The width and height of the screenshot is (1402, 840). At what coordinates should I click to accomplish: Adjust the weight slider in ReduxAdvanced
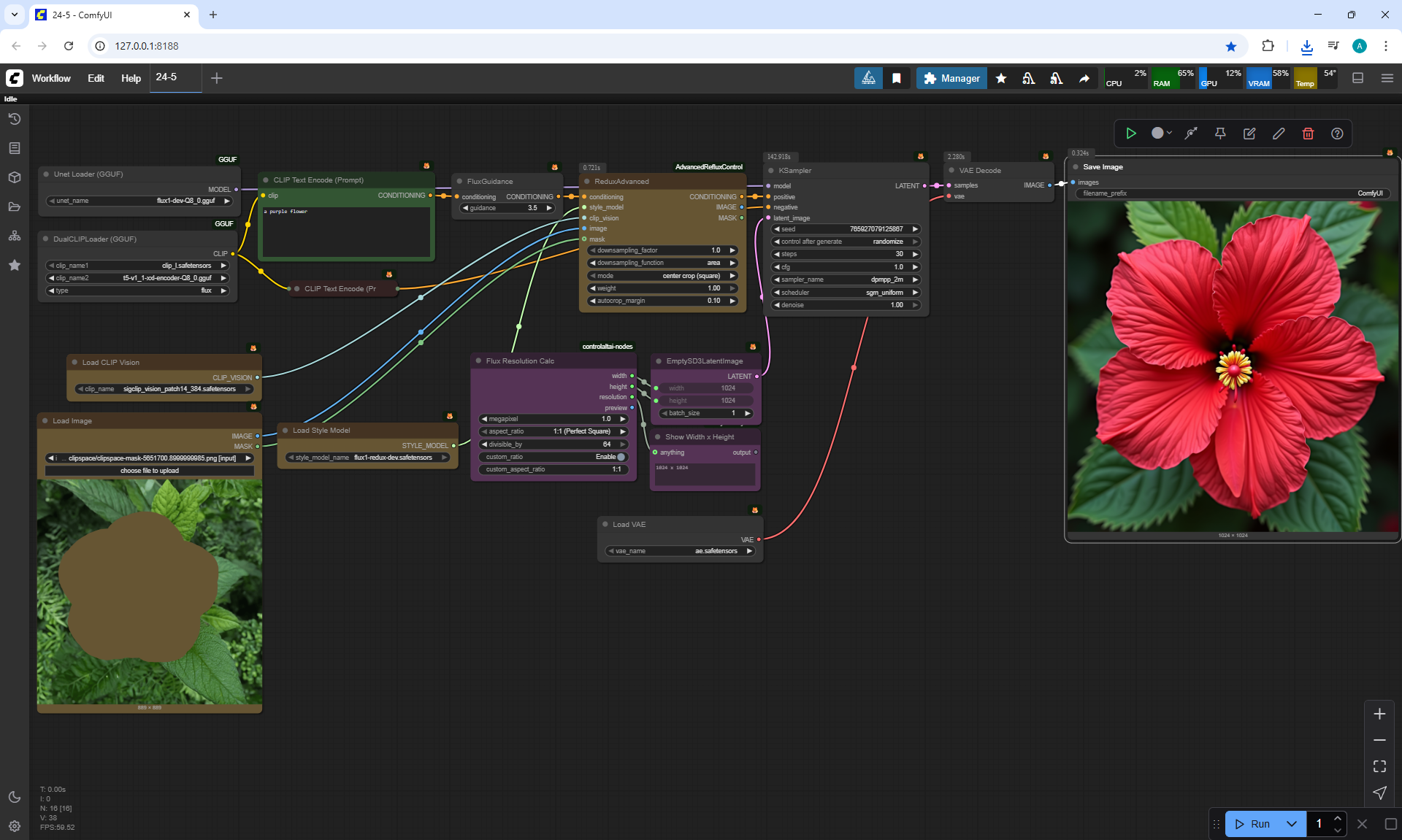pos(662,288)
